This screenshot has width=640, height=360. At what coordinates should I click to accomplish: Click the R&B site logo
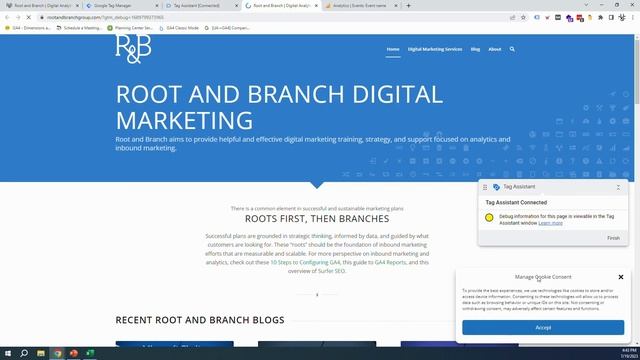(133, 49)
